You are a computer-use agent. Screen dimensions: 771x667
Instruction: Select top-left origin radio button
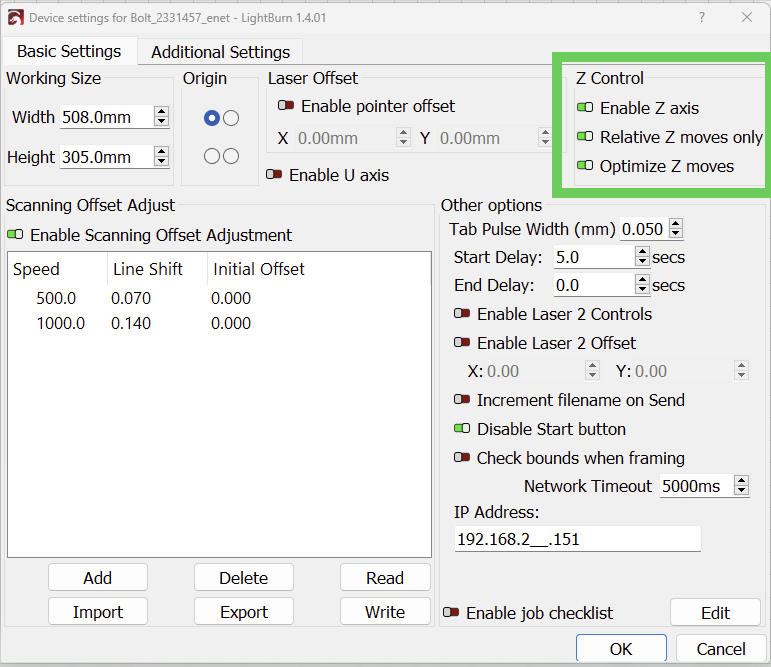tap(212, 118)
